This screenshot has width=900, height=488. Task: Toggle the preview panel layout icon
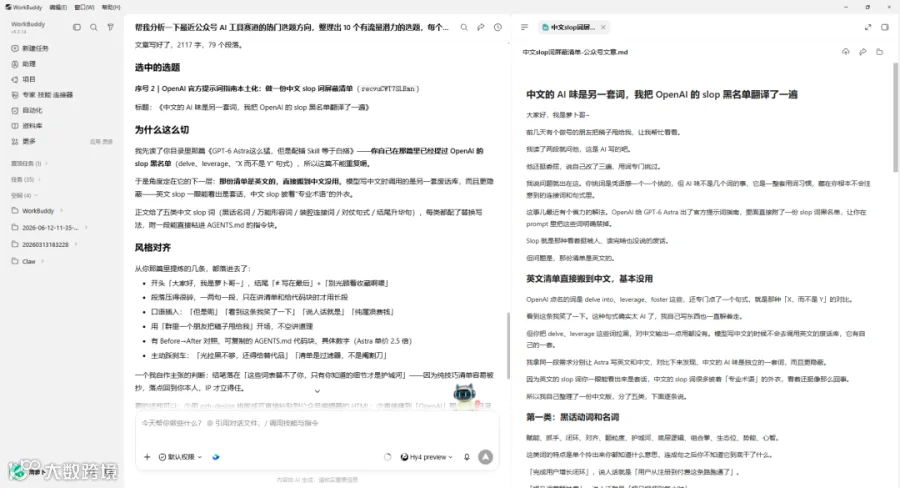pos(885,27)
